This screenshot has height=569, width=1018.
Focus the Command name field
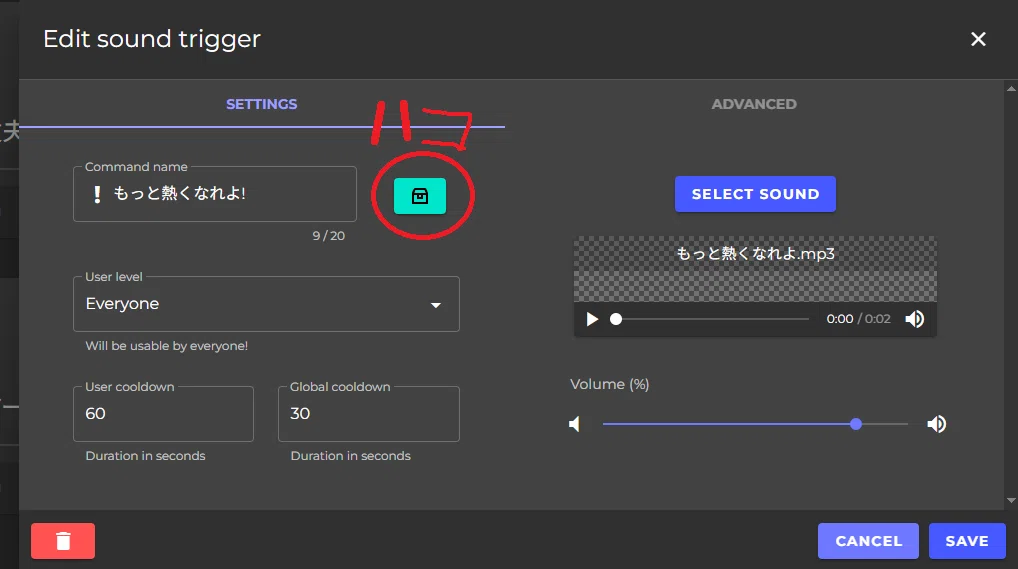pos(215,194)
